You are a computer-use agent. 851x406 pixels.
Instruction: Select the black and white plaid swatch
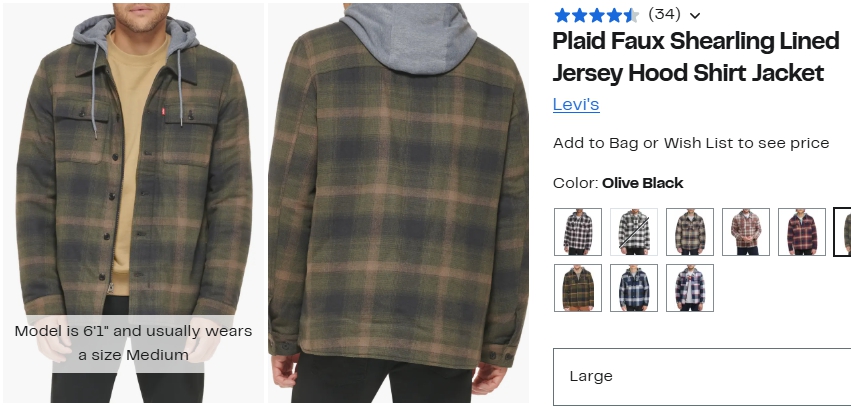point(577,232)
